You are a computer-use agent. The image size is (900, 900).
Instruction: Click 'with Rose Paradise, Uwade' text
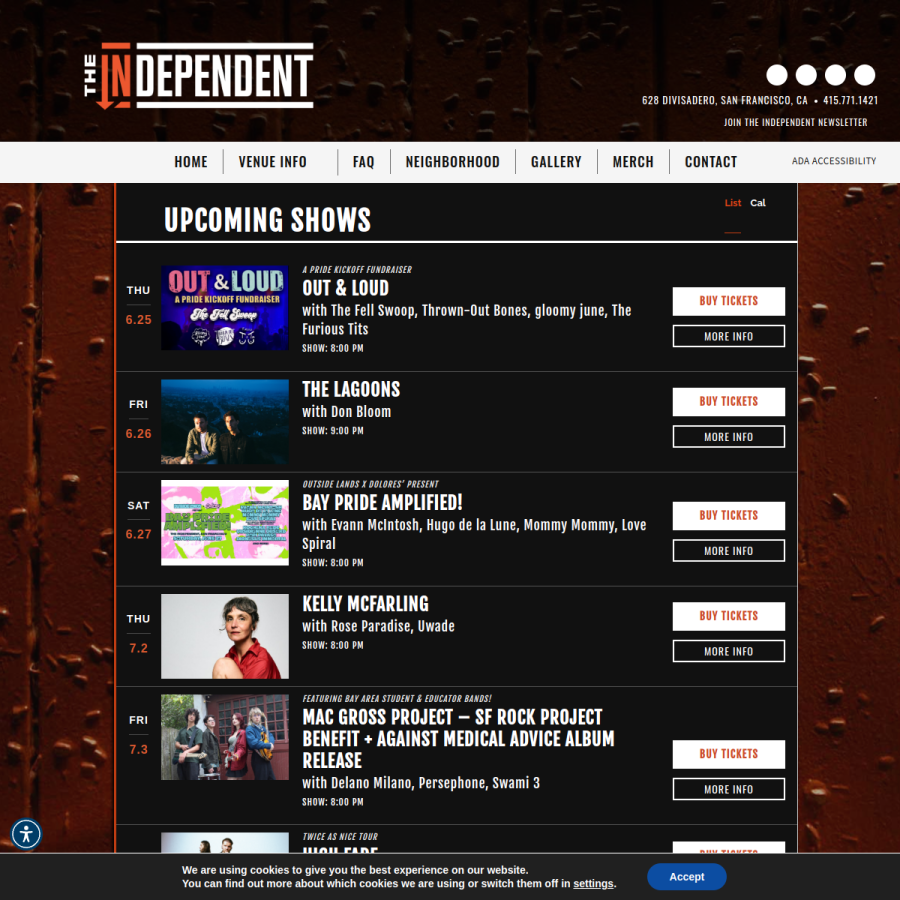[x=378, y=626]
